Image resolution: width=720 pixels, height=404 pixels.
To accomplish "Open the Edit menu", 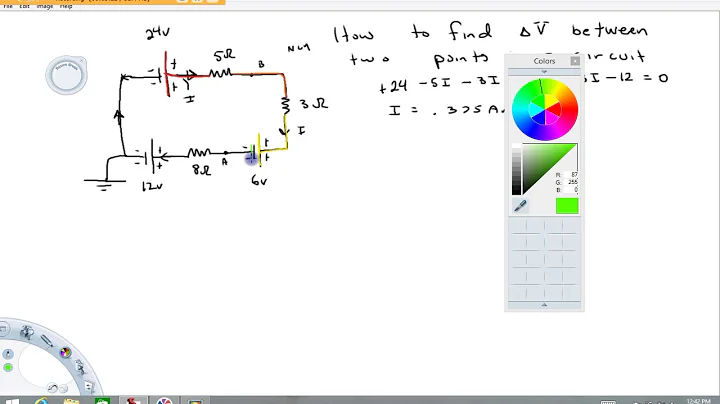I will pos(24,6).
